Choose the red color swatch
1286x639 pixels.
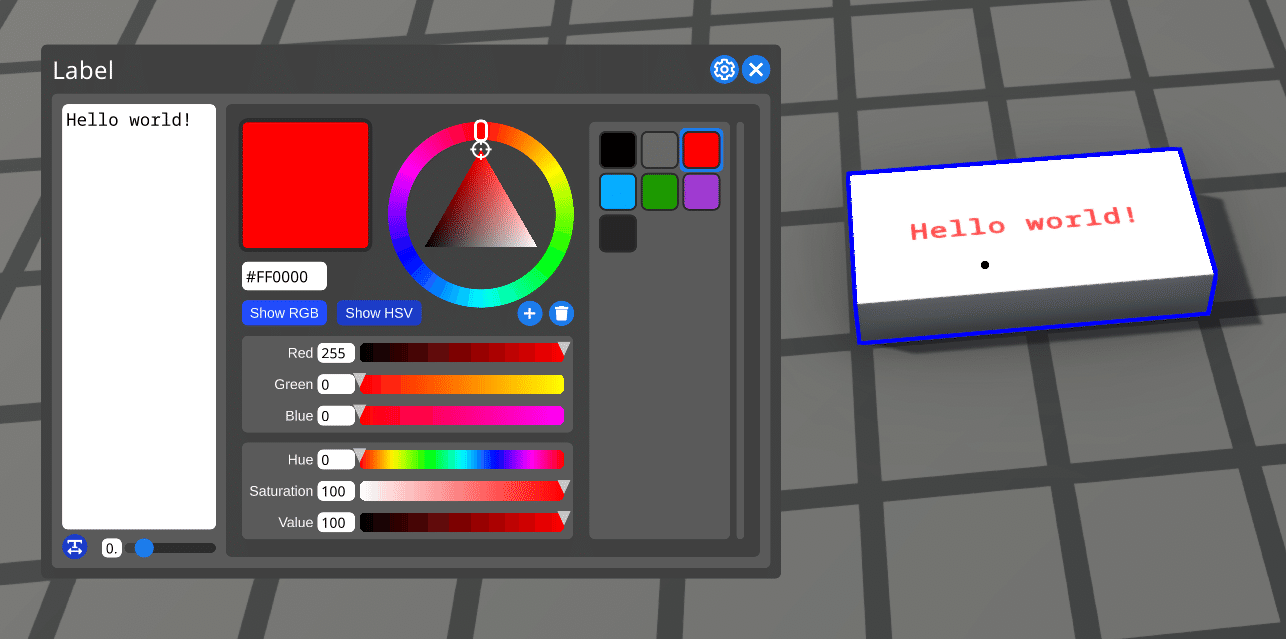click(x=701, y=150)
